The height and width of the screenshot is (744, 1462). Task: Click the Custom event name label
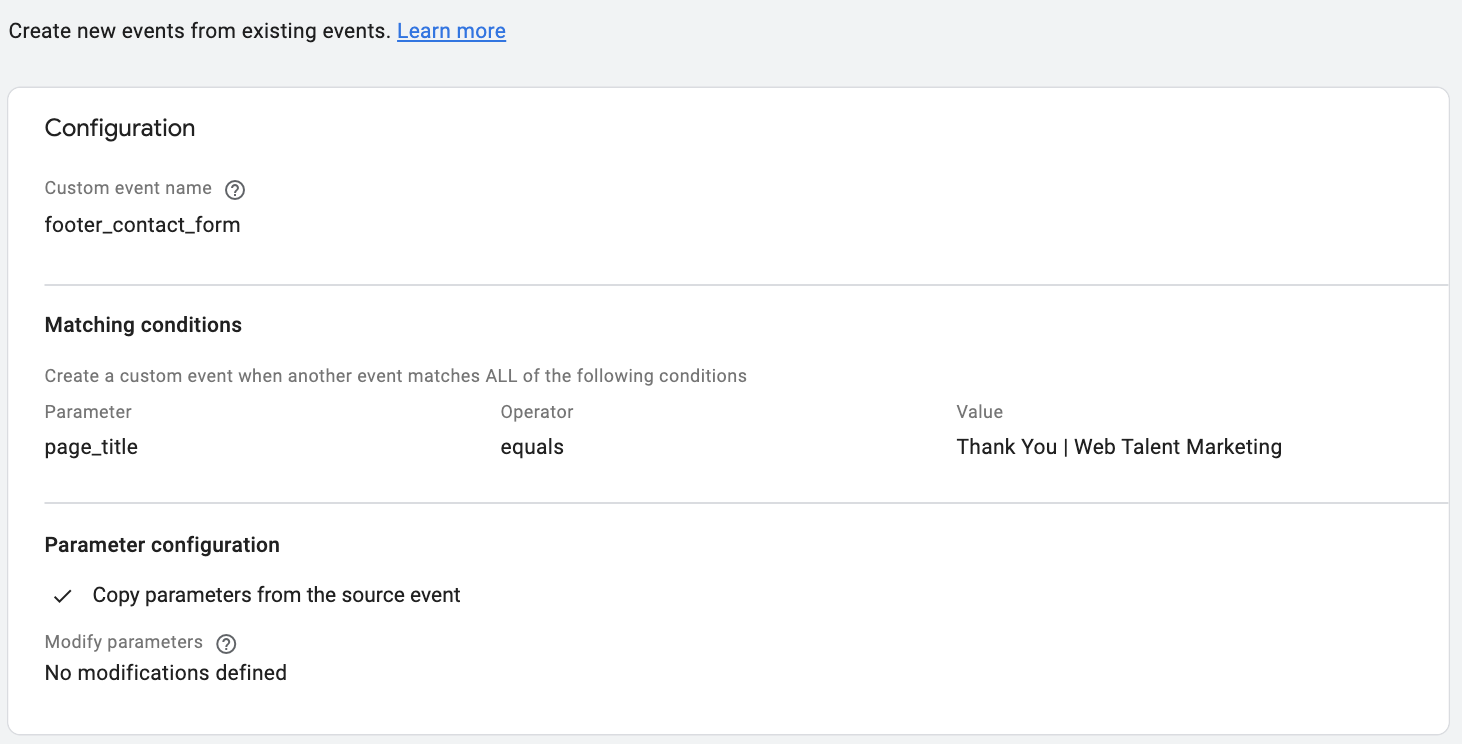tap(128, 188)
